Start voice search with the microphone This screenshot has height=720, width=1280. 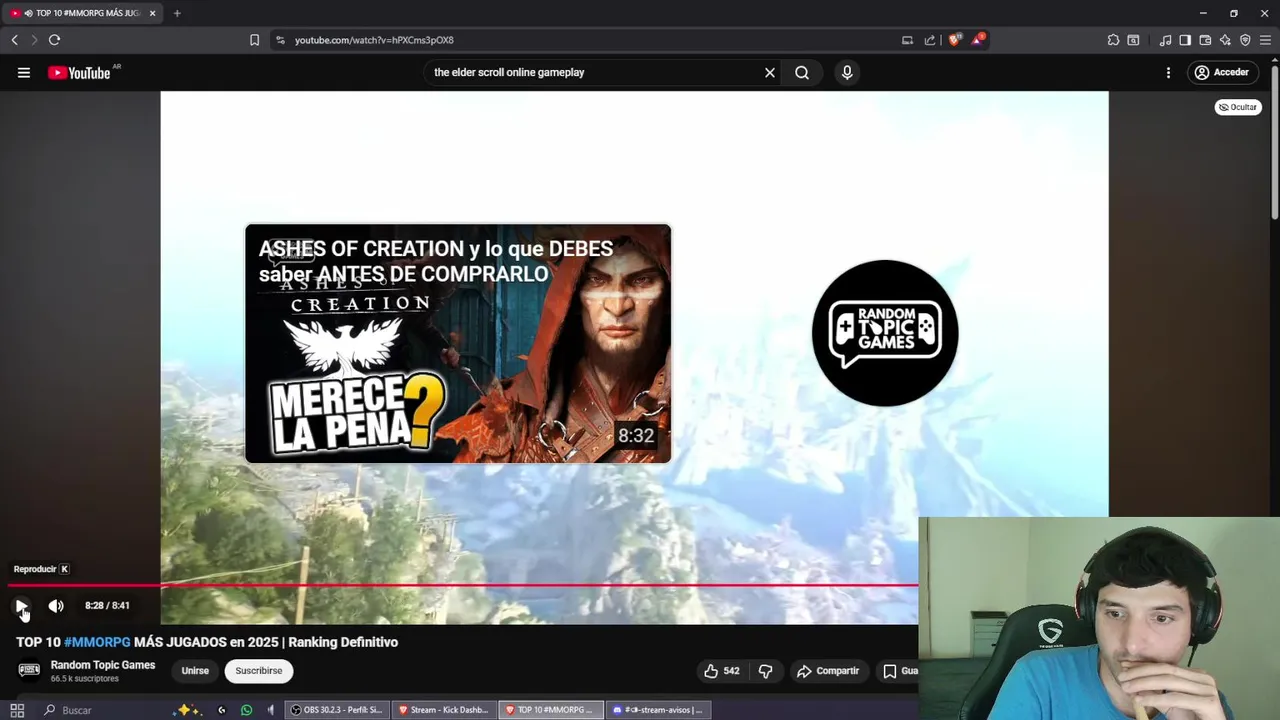click(847, 72)
